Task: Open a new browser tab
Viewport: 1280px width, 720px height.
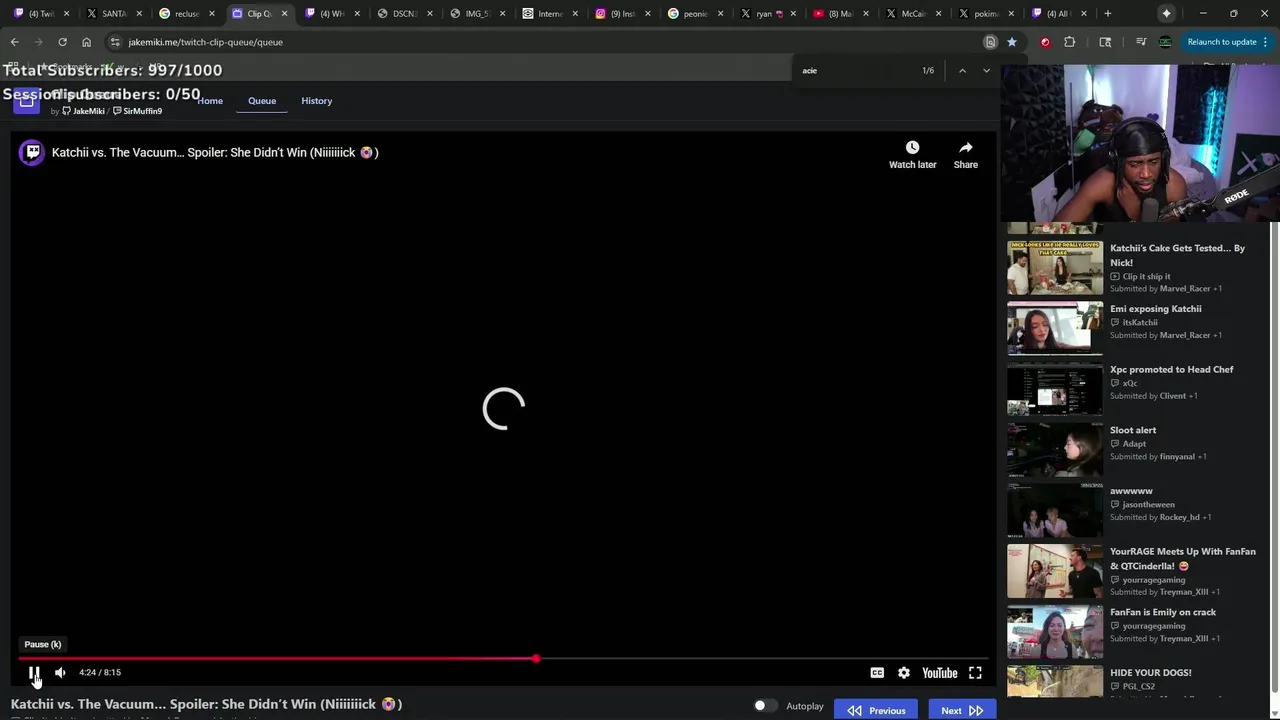Action: [1107, 13]
